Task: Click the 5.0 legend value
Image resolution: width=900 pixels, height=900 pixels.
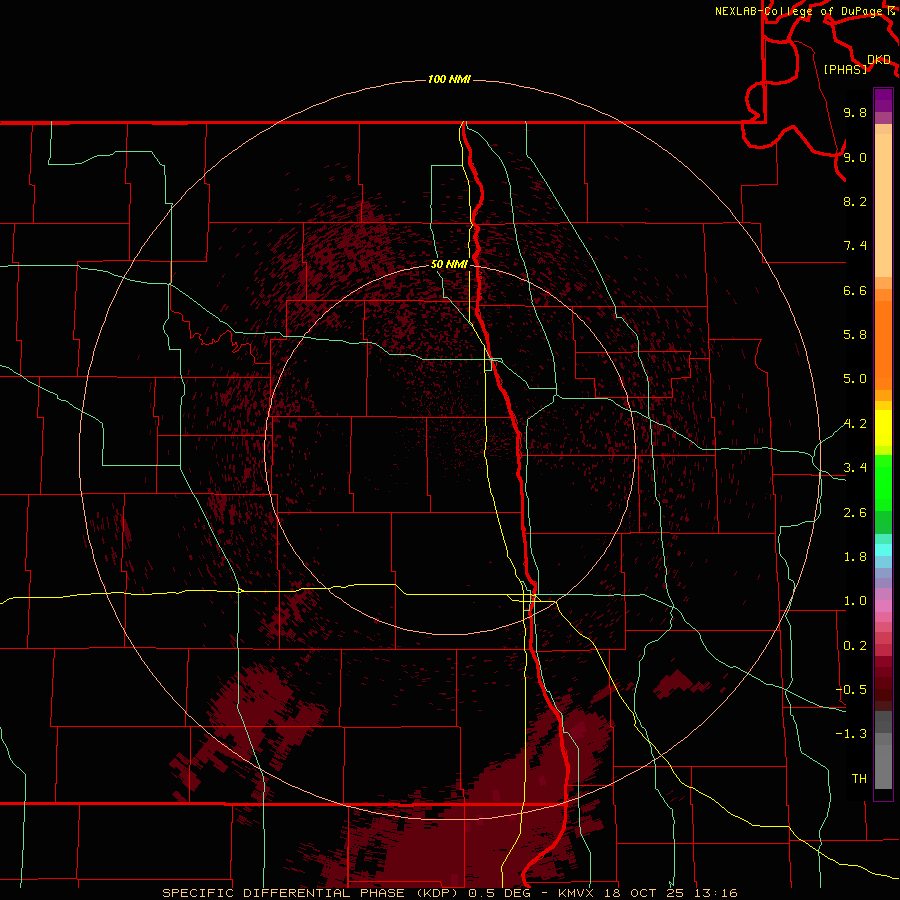Action: pos(855,379)
